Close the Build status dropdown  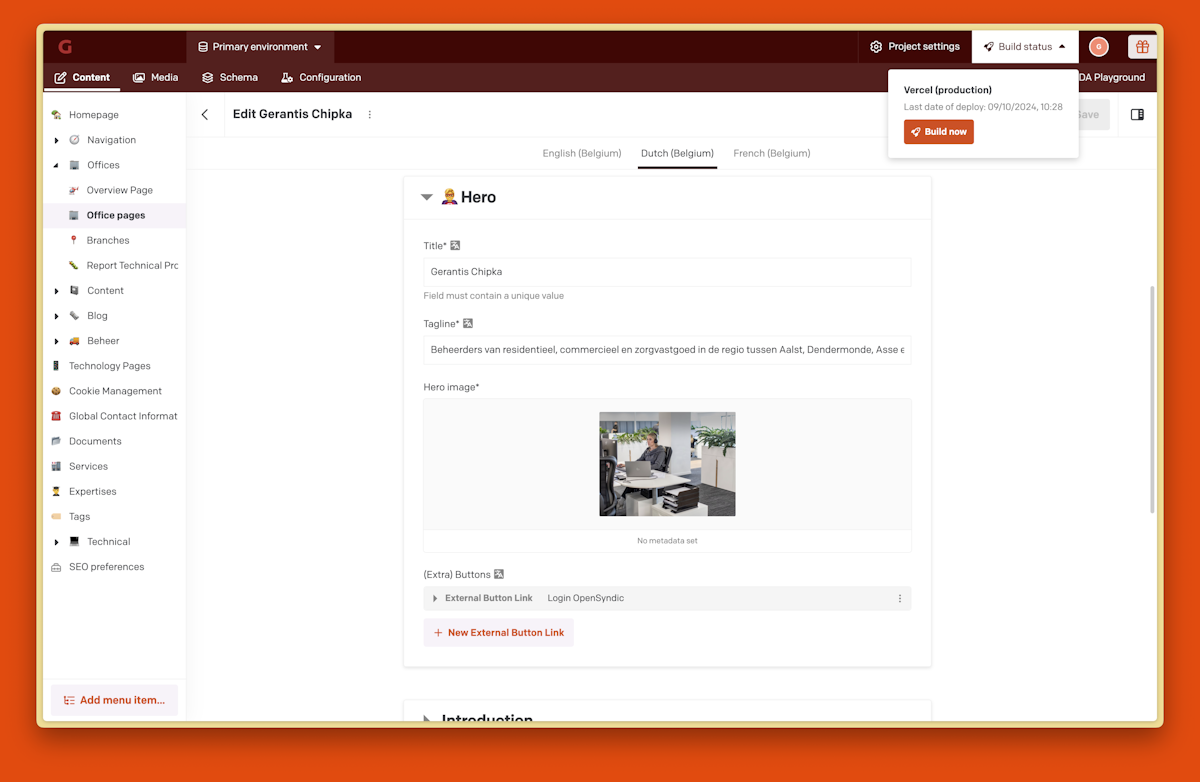coord(1025,47)
